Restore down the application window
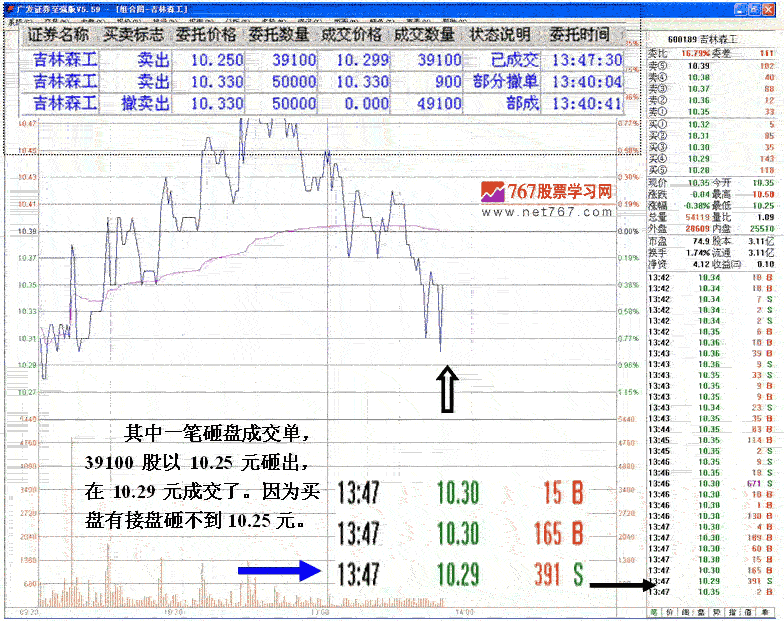The height and width of the screenshot is (621, 784). click(757, 8)
